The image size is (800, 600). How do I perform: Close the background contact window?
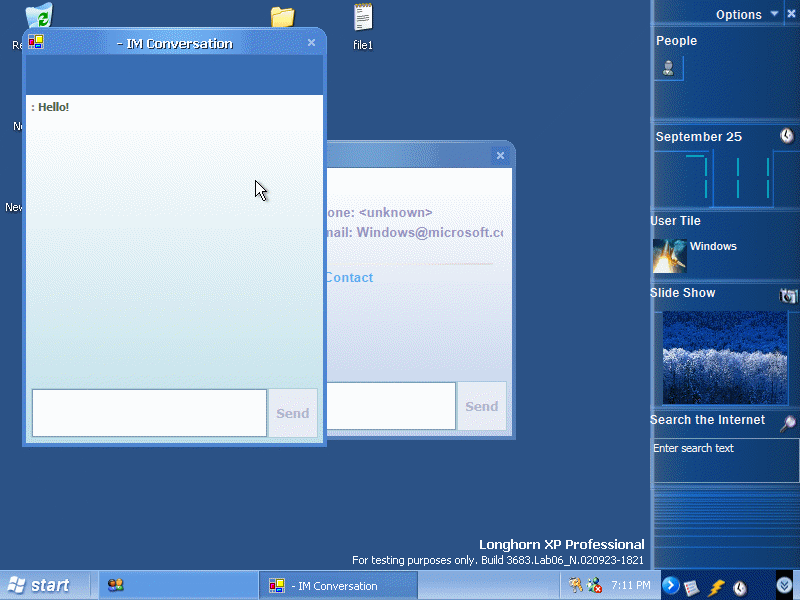500,156
